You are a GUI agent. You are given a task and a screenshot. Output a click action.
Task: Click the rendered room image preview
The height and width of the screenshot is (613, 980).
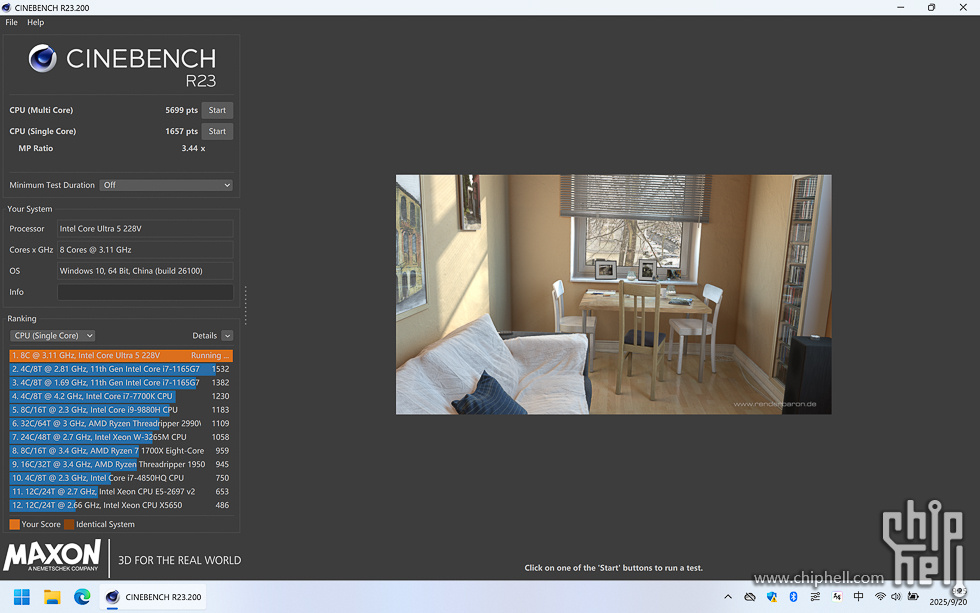coord(613,294)
